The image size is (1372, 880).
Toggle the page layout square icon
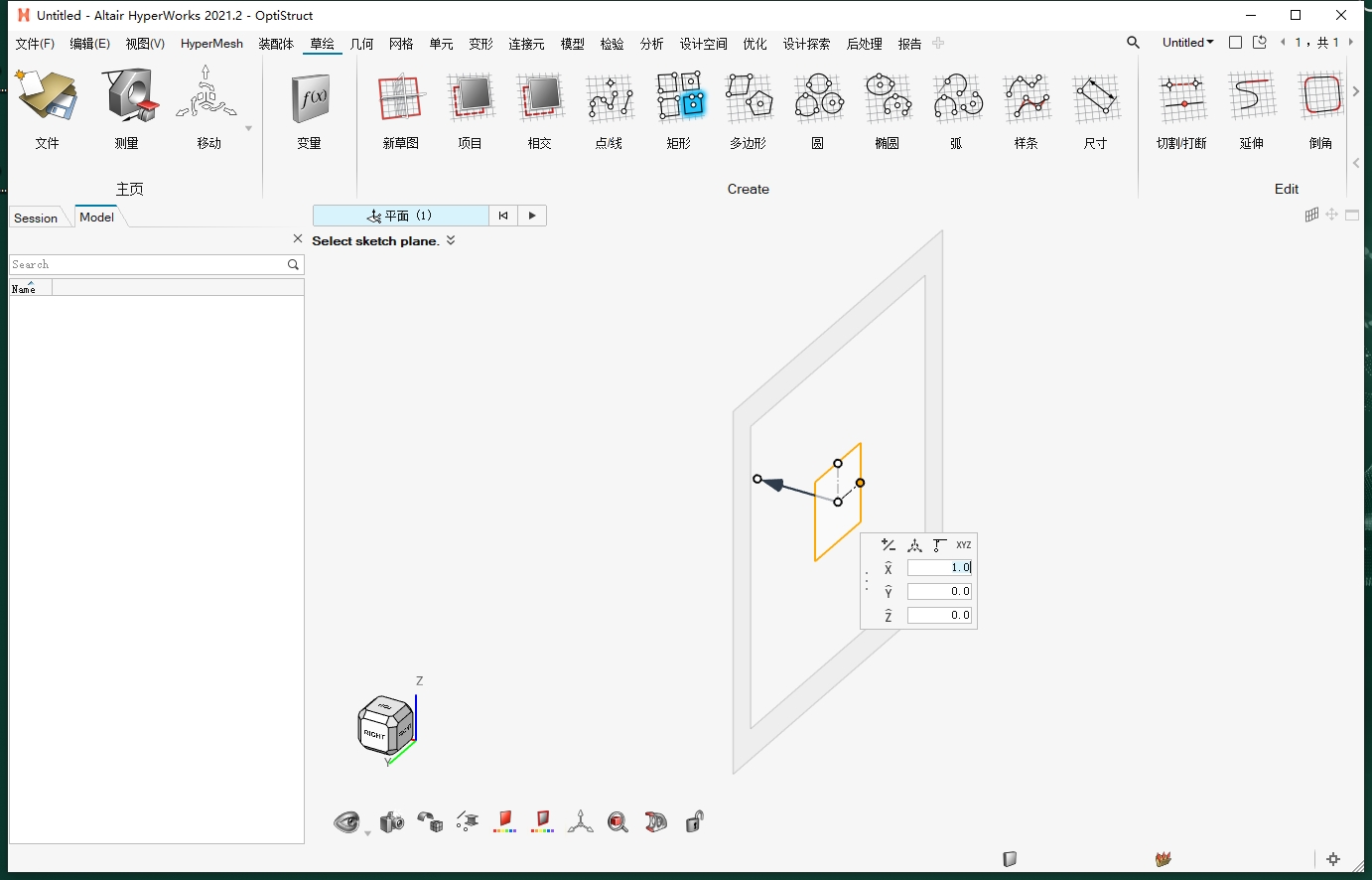[1235, 43]
